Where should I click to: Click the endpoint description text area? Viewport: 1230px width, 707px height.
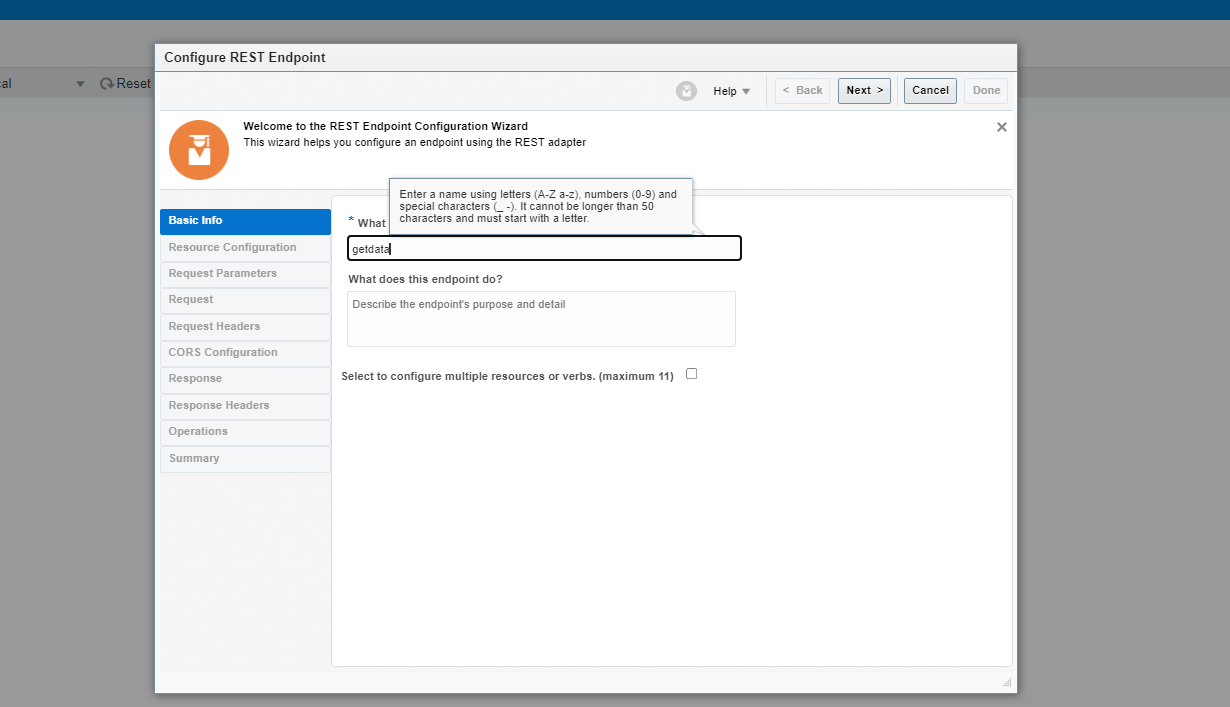[541, 318]
